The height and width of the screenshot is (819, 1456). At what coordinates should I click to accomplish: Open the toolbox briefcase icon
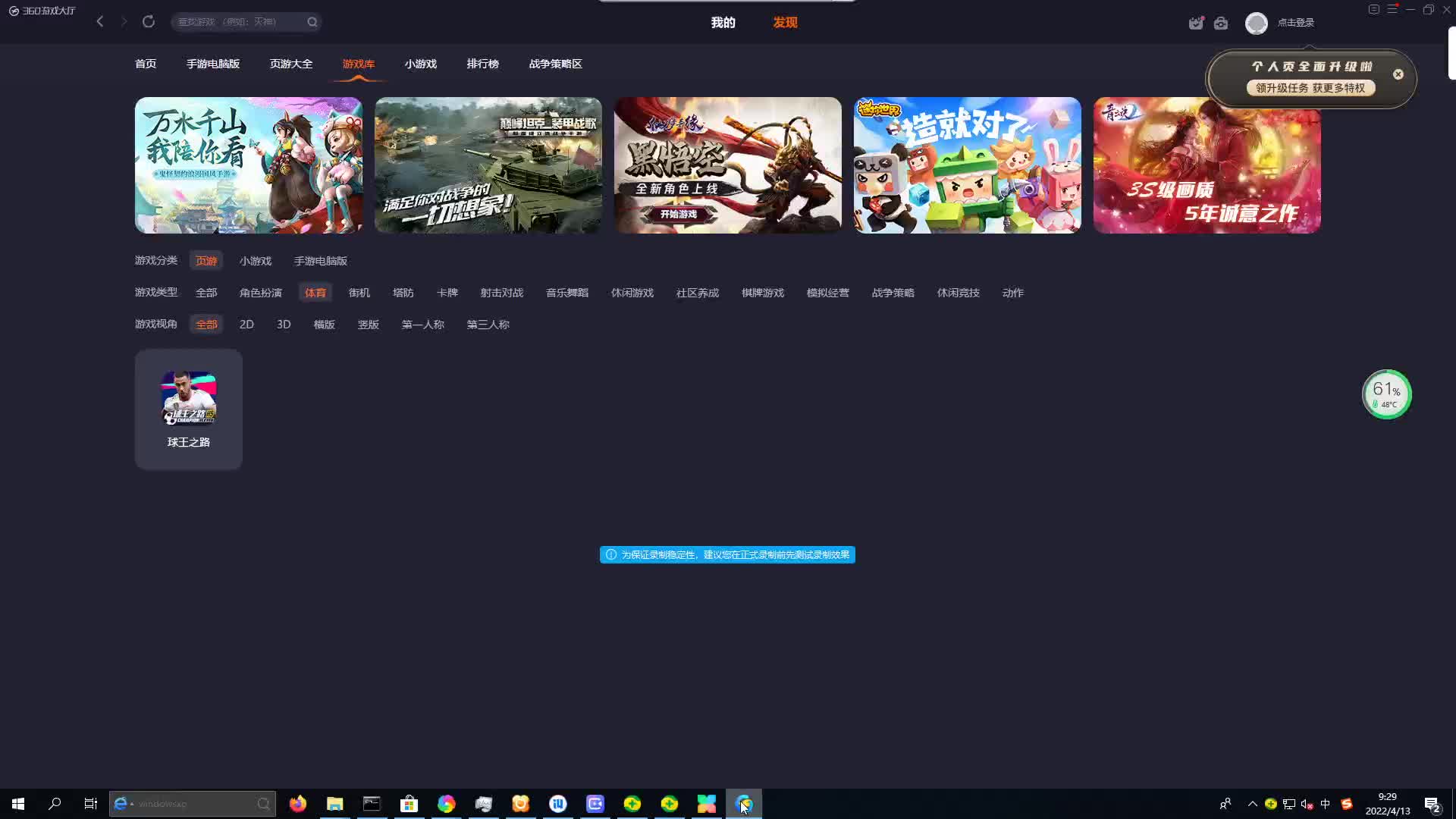pos(1221,24)
